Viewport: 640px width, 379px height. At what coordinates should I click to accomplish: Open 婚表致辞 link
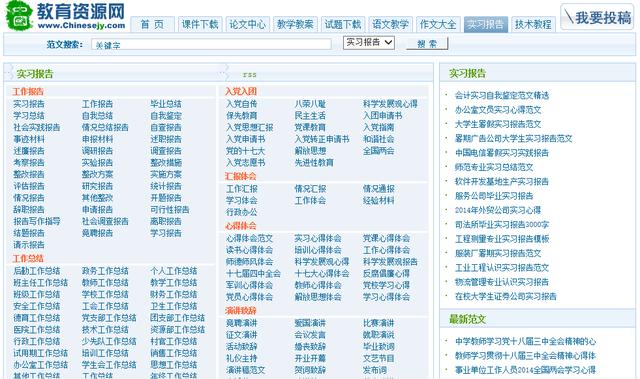click(x=310, y=347)
